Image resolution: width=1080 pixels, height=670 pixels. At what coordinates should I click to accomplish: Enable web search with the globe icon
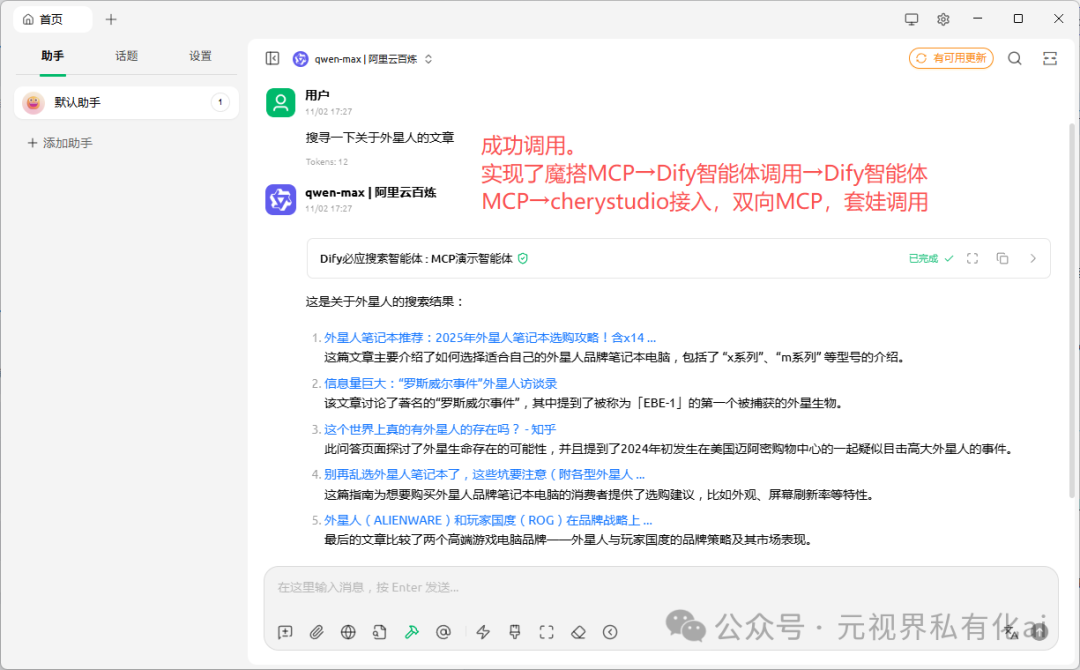pyautogui.click(x=348, y=632)
